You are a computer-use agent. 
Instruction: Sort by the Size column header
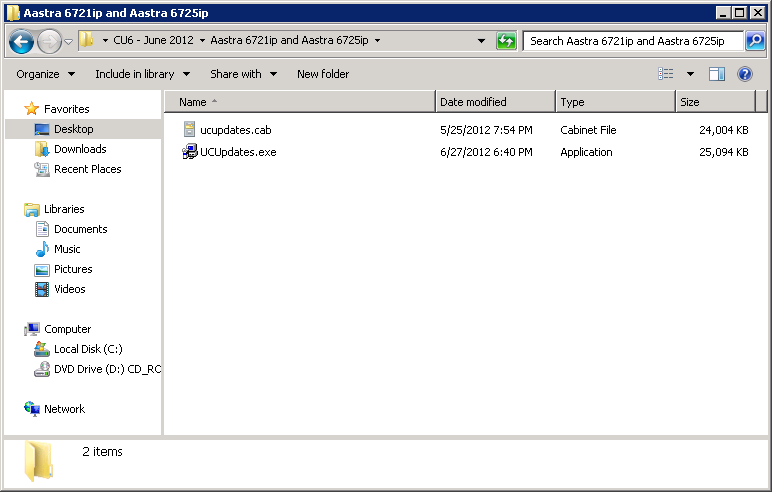pyautogui.click(x=715, y=102)
